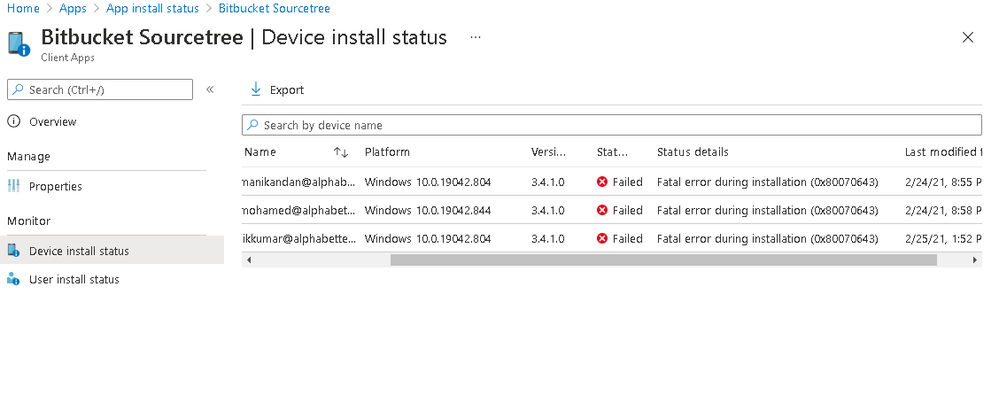Click the Properties bars icon

click(14, 187)
